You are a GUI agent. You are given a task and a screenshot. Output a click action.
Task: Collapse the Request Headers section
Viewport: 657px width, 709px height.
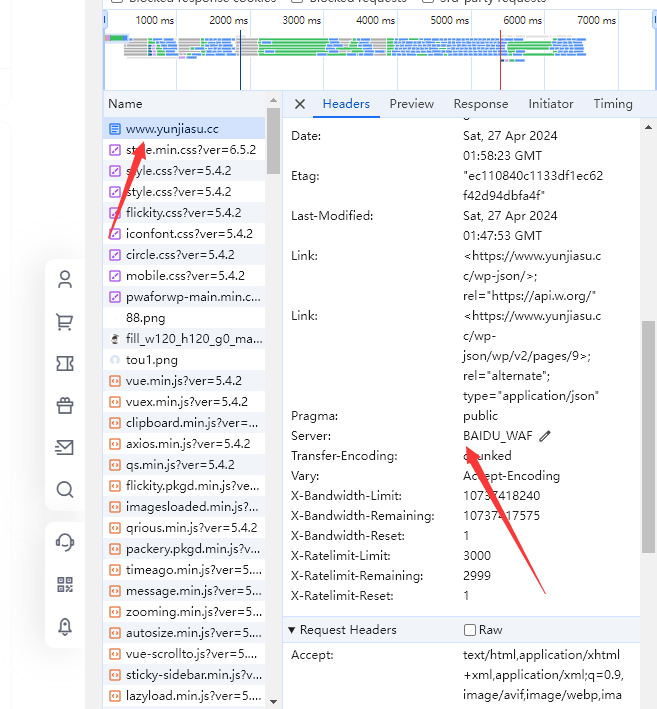[292, 630]
